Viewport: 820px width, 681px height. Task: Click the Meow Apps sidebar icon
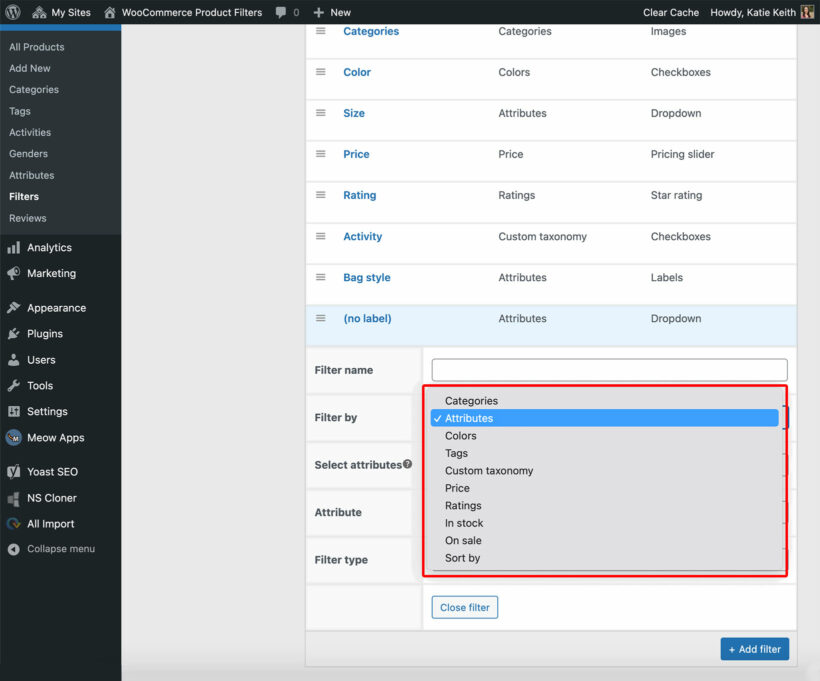(x=12, y=437)
